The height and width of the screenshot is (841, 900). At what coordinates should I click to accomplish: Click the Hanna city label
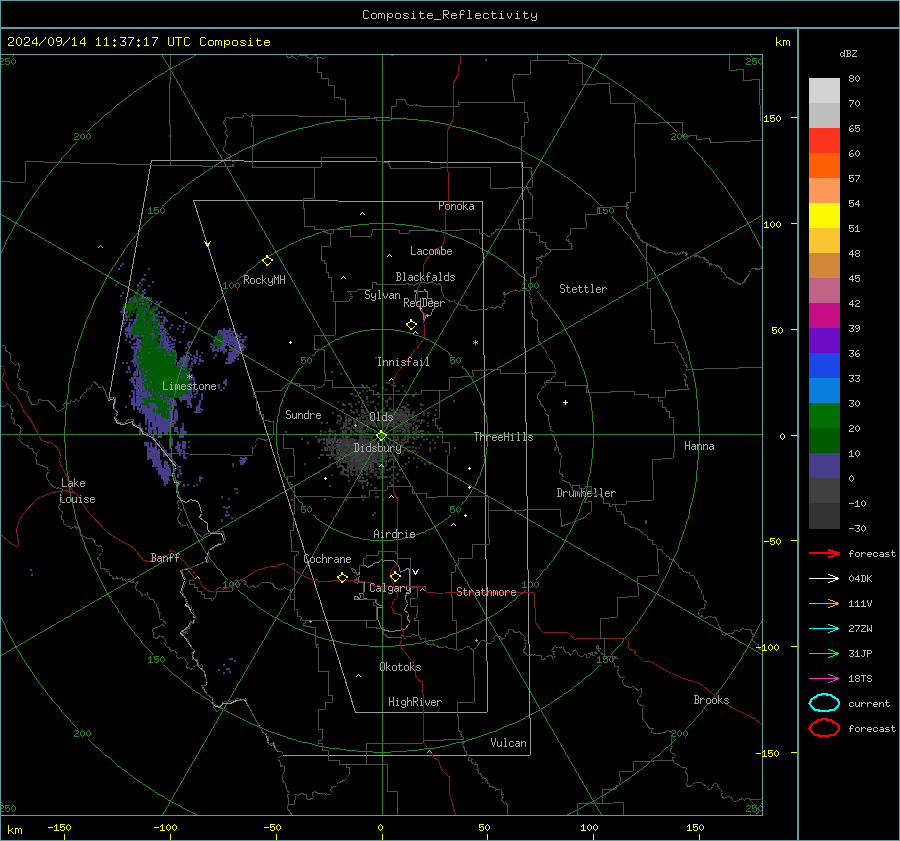click(699, 446)
